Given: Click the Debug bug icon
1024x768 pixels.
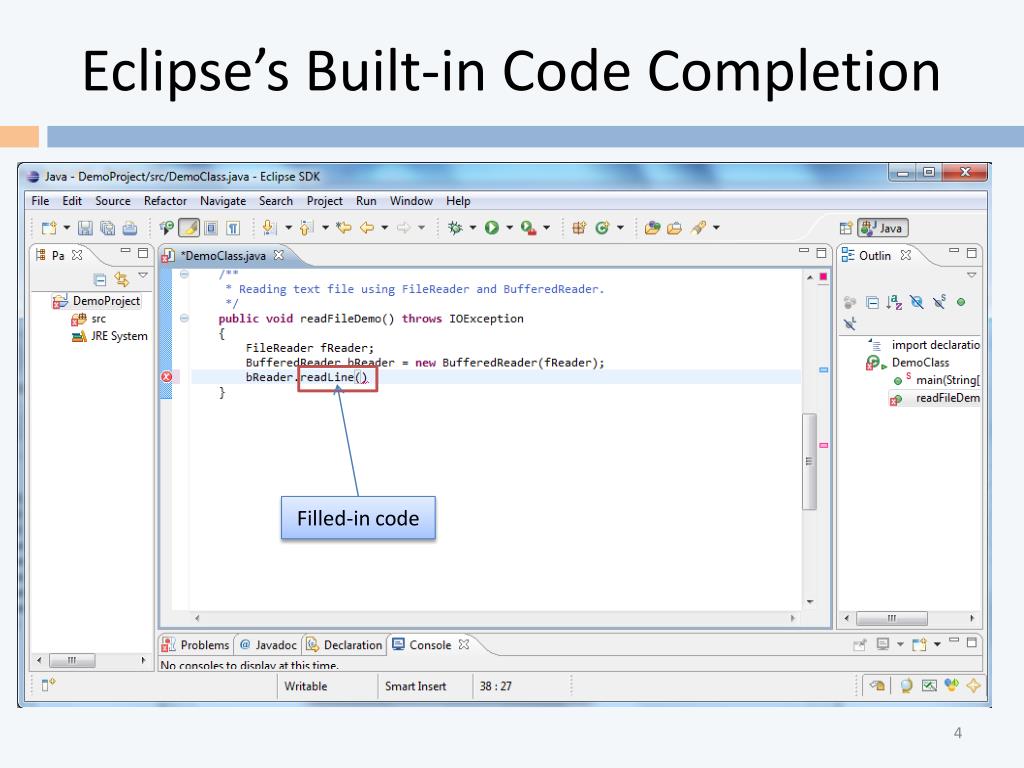Looking at the screenshot, I should tap(455, 227).
